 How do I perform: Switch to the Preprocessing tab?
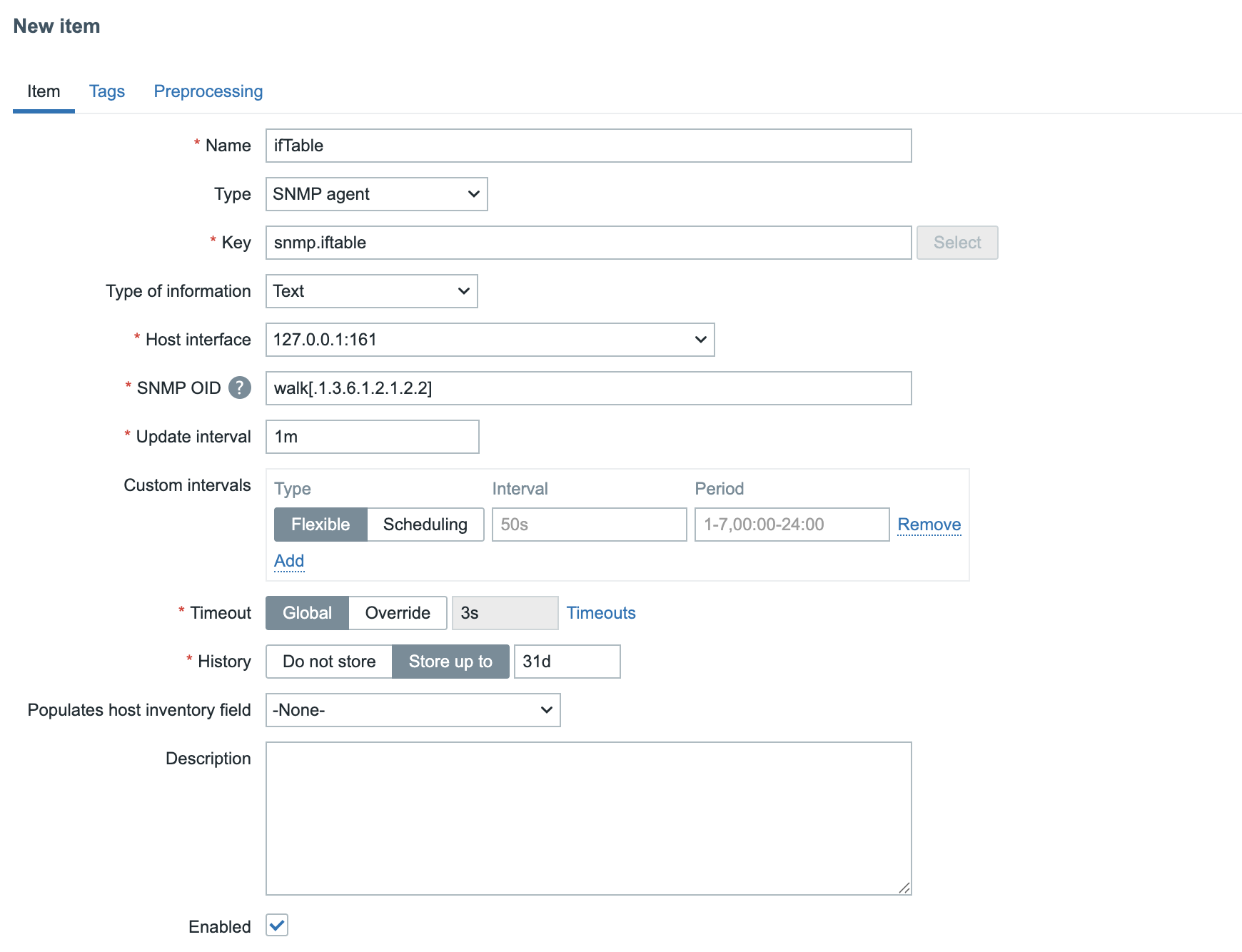point(208,91)
